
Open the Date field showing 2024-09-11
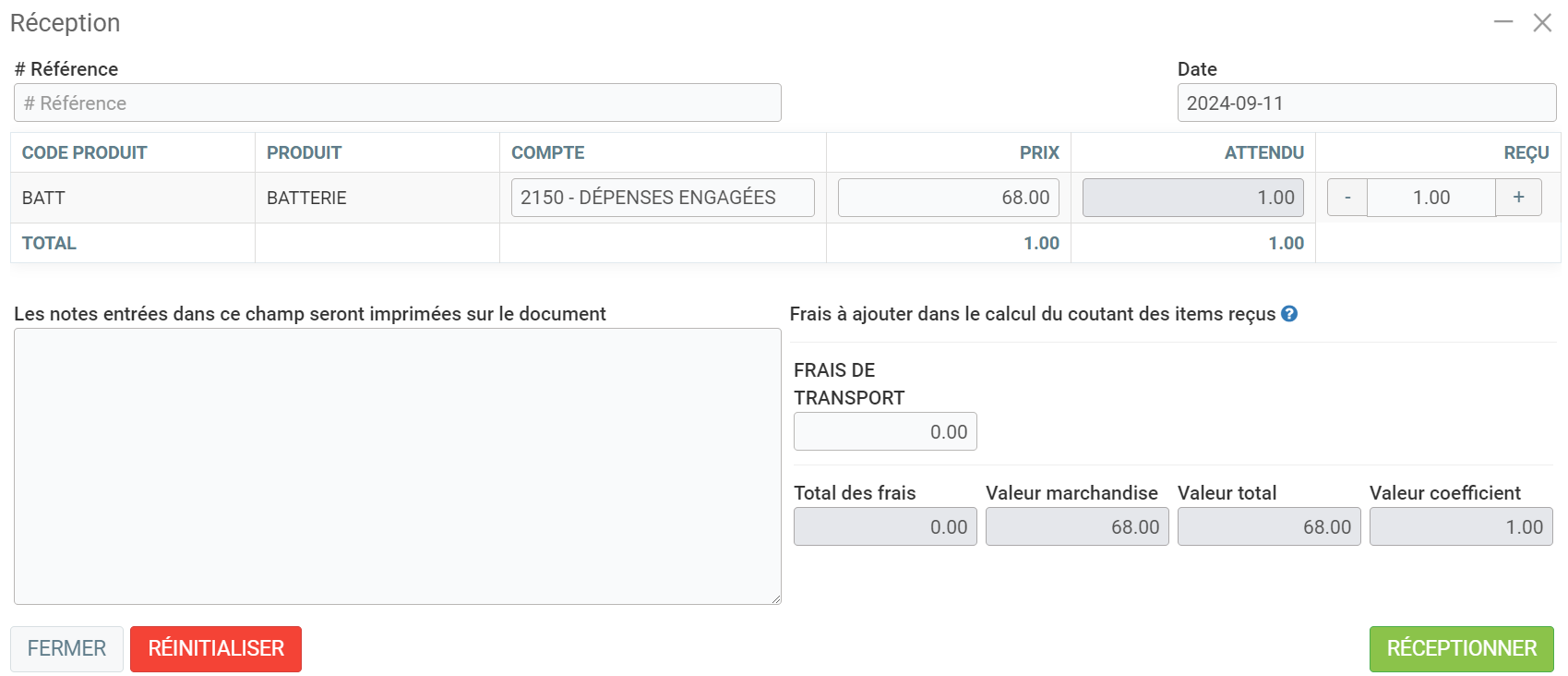tap(1366, 103)
